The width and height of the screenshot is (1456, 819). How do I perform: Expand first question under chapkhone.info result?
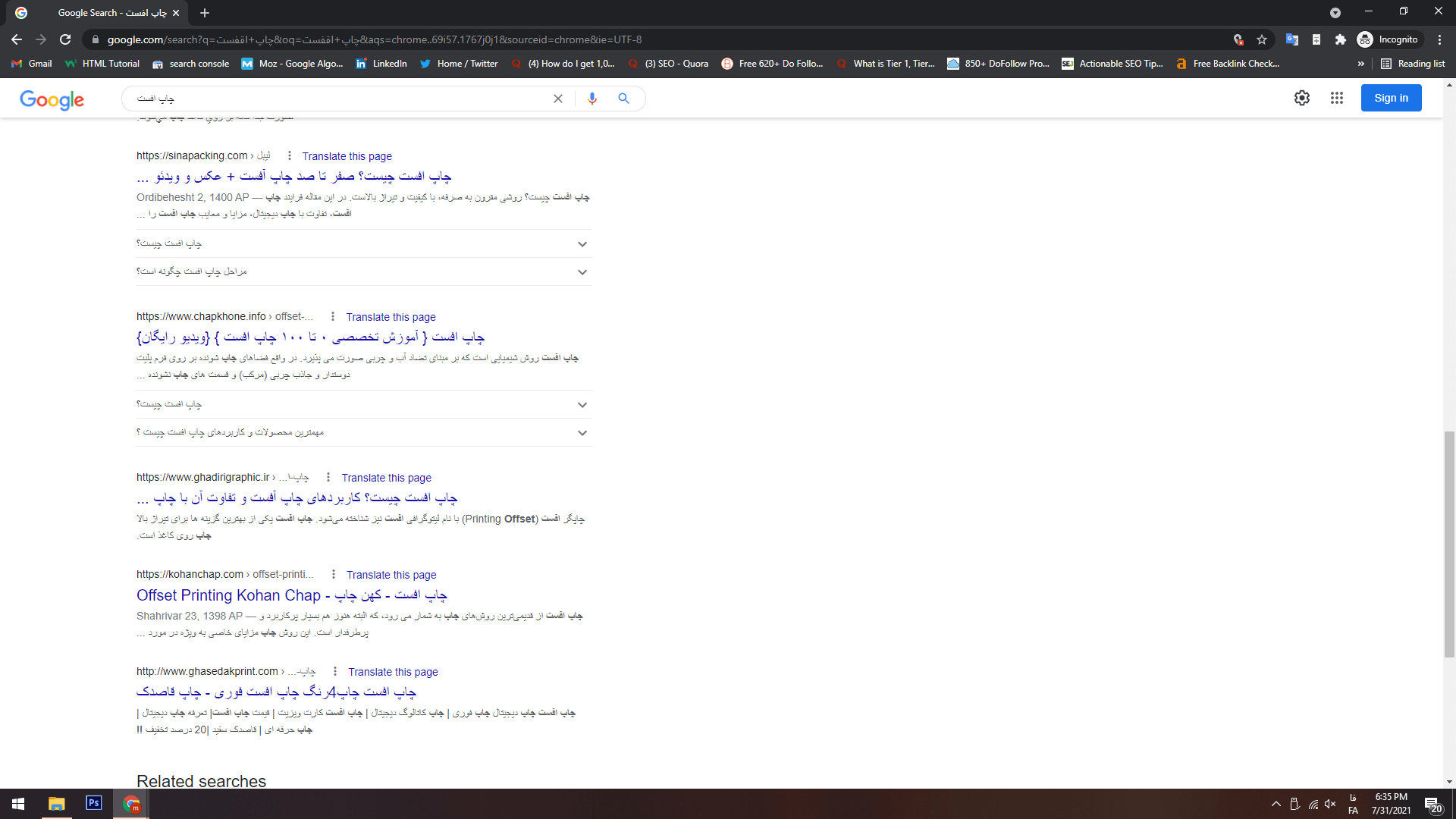363,404
